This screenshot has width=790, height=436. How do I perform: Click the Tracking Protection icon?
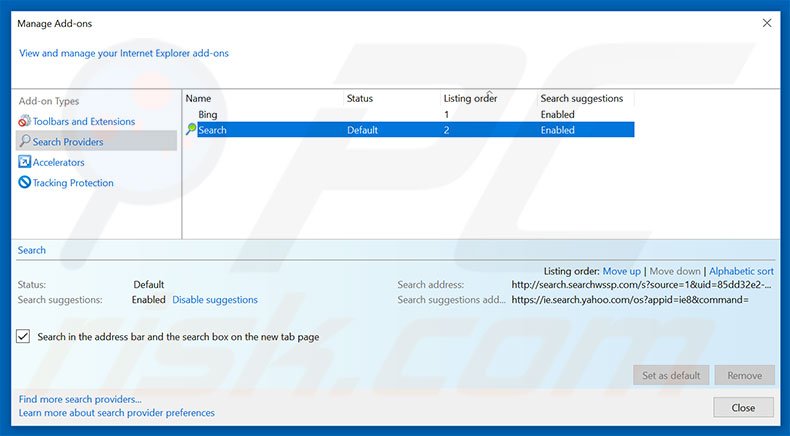coord(24,182)
